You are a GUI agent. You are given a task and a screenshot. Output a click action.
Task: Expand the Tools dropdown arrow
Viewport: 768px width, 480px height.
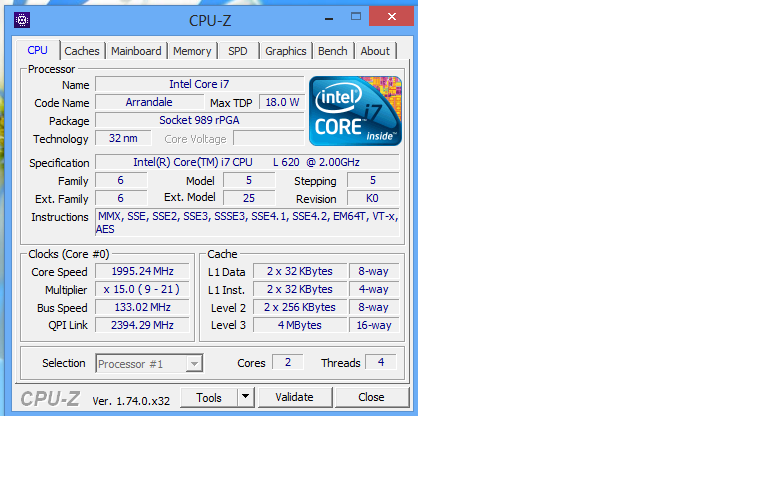click(246, 397)
